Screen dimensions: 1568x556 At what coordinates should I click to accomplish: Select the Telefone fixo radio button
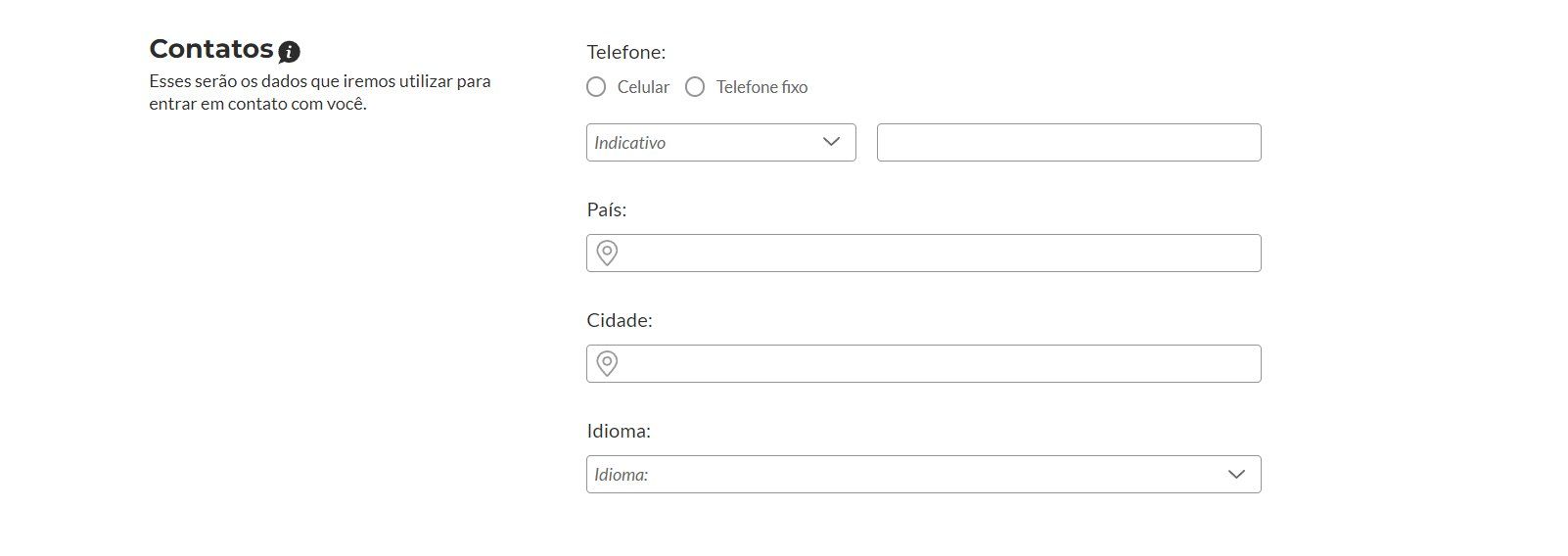click(x=695, y=87)
